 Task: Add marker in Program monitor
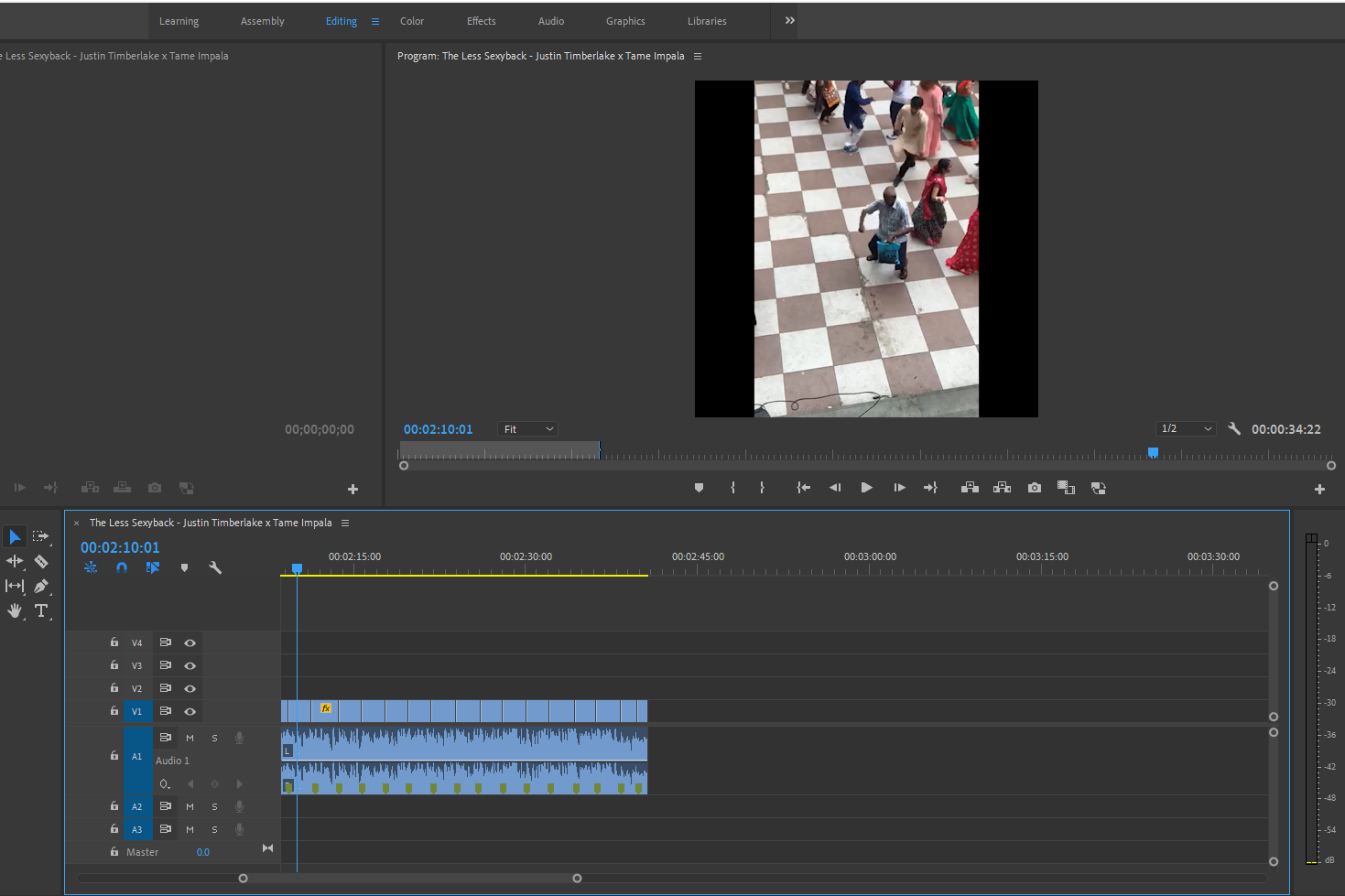pyautogui.click(x=699, y=488)
